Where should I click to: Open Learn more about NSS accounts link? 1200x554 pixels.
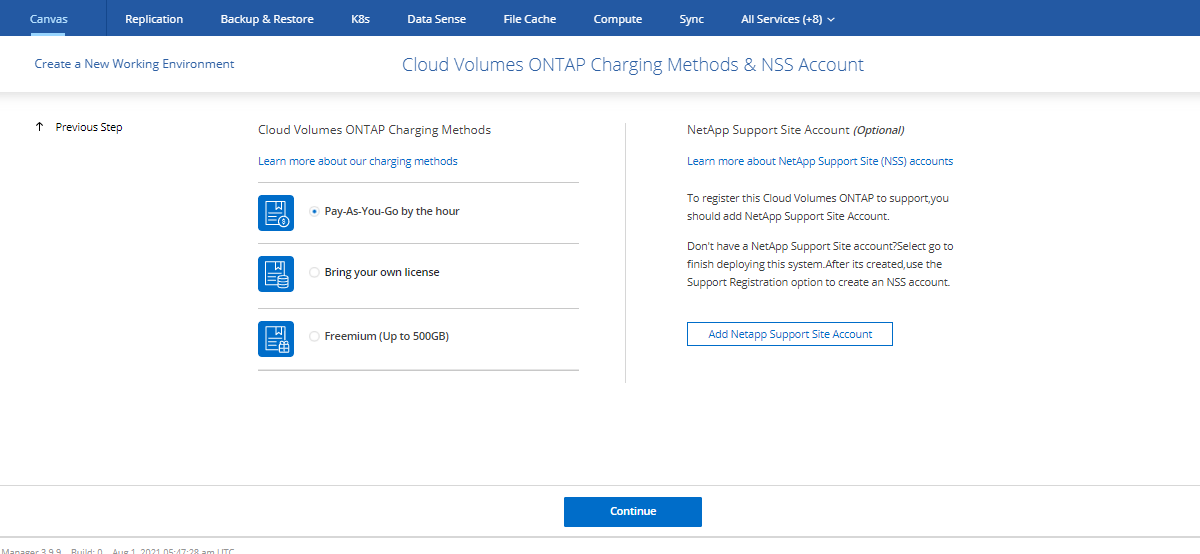[x=820, y=161]
